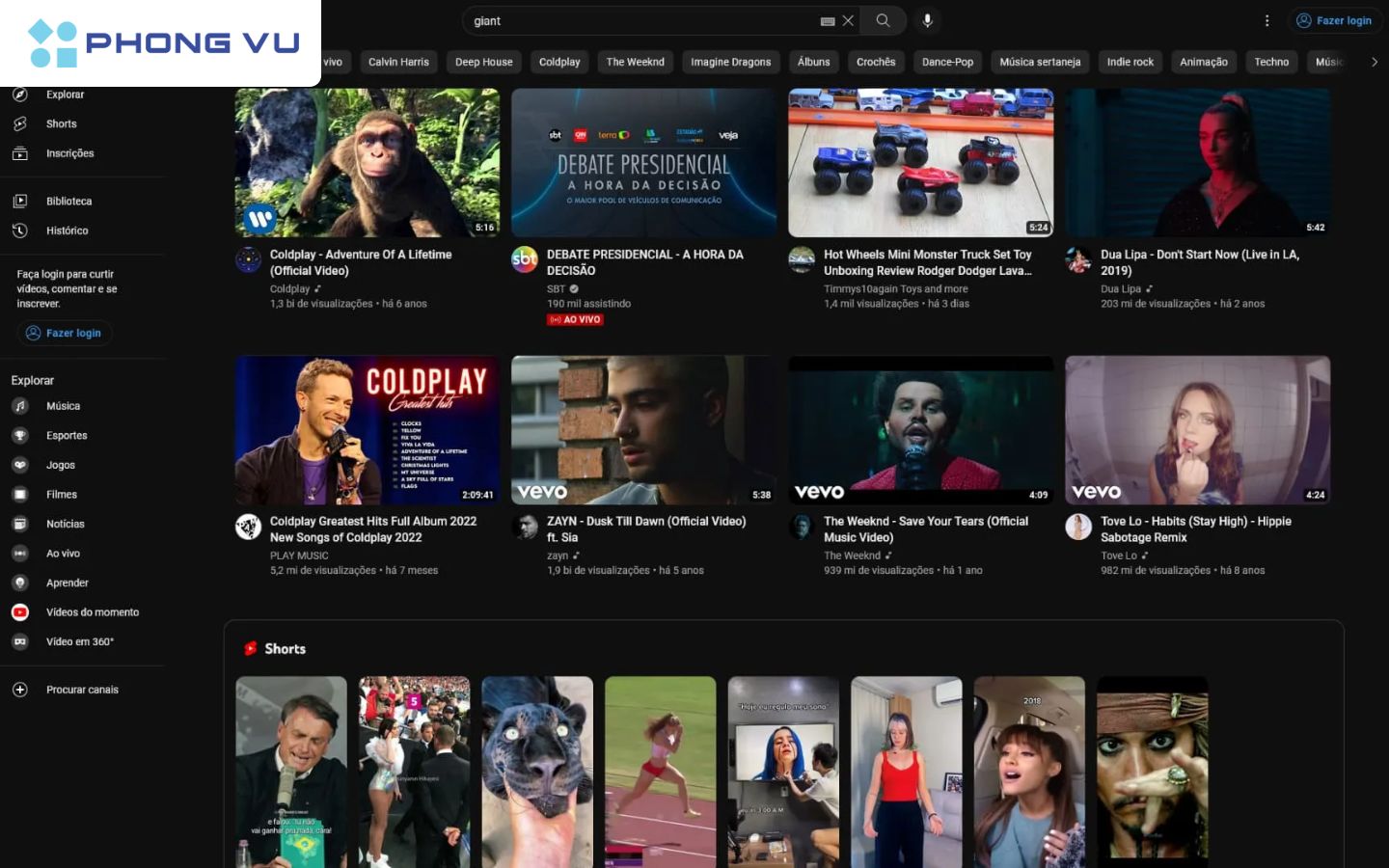Select the Música sertaneja chip
The image size is (1389, 868).
click(1040, 62)
